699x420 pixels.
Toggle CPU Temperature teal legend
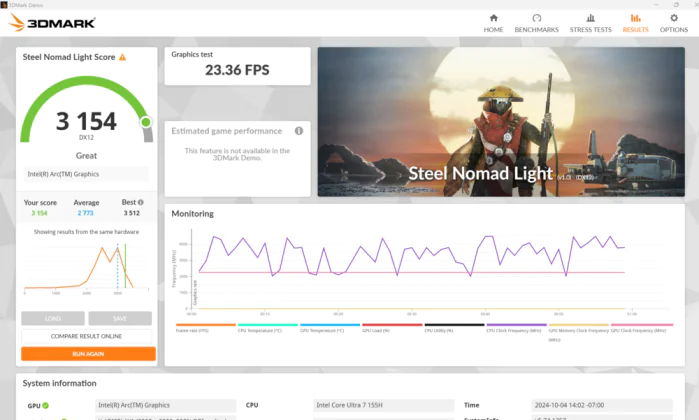(267, 328)
